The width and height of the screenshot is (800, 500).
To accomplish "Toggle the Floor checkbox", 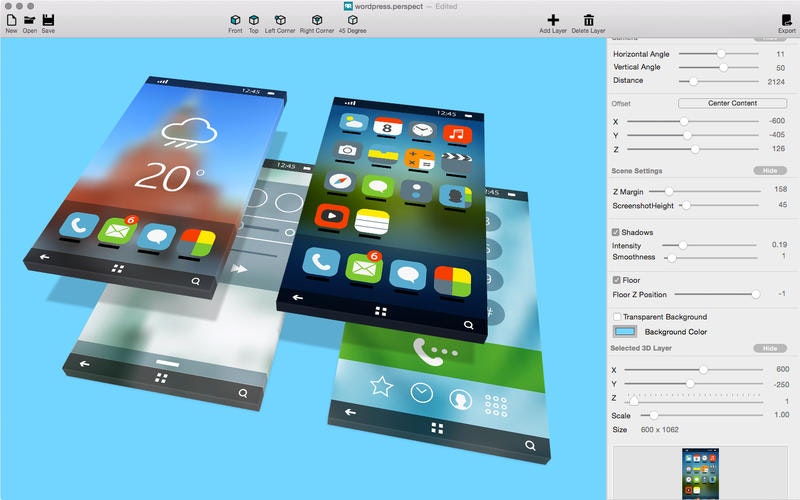I will (616, 280).
